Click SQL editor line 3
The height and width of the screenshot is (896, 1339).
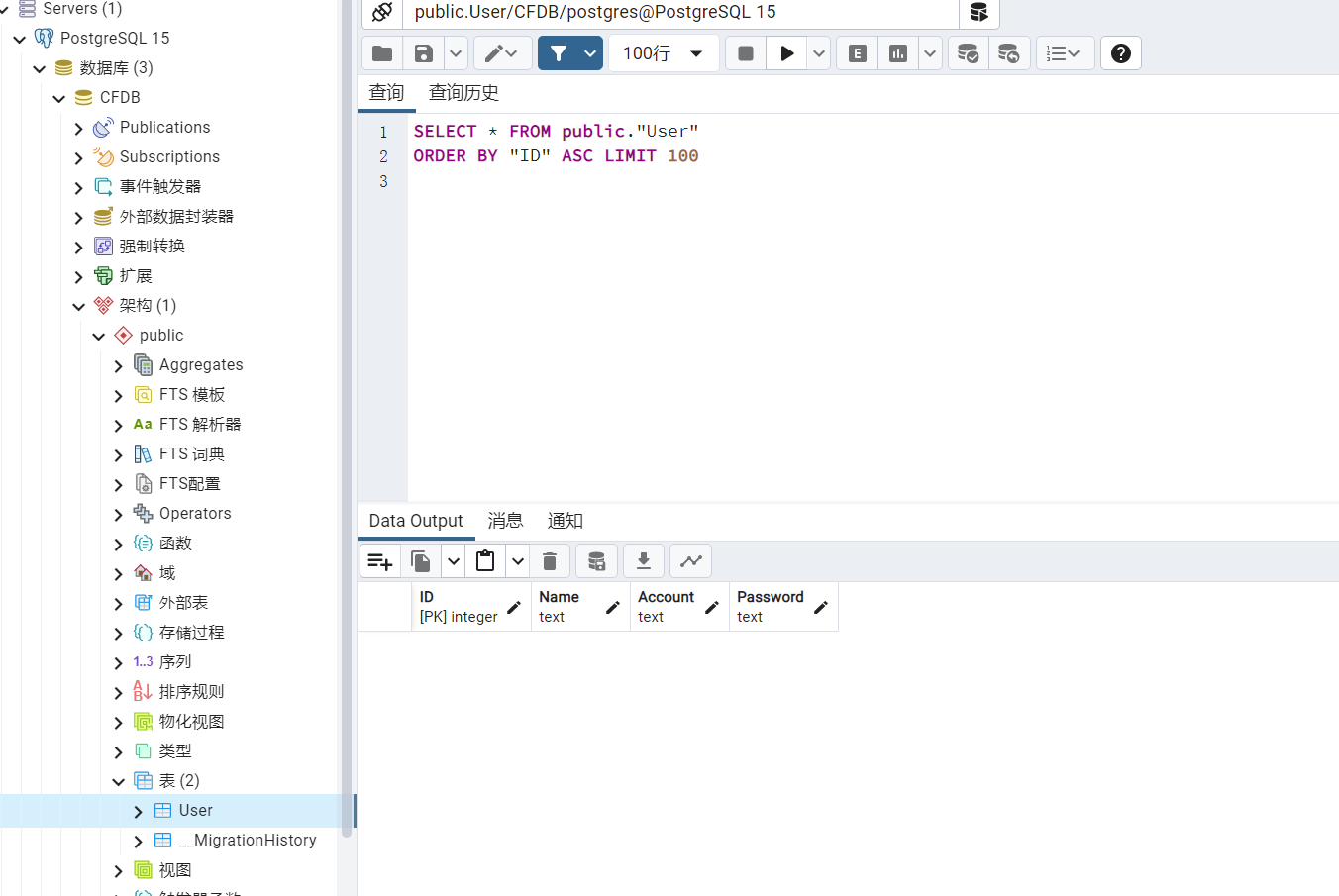(872, 181)
